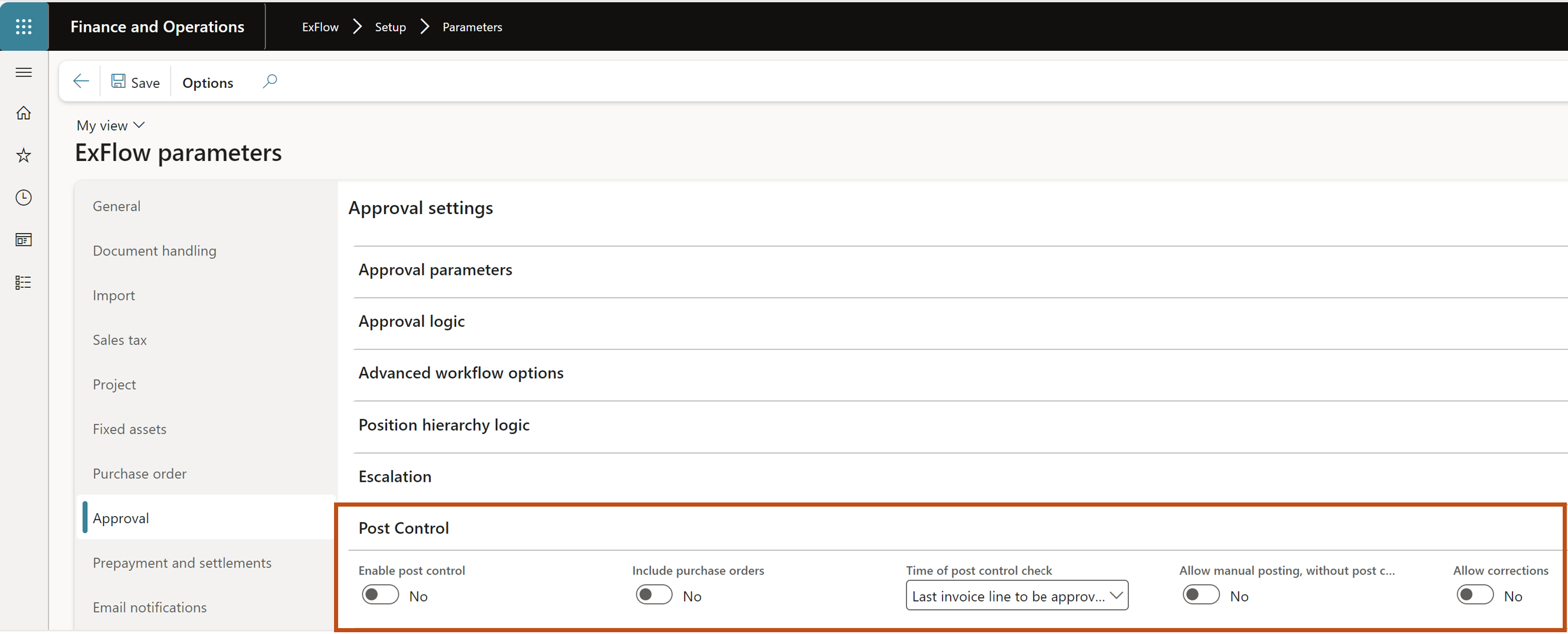
Task: Click the back arrow in action pane
Action: [x=81, y=81]
